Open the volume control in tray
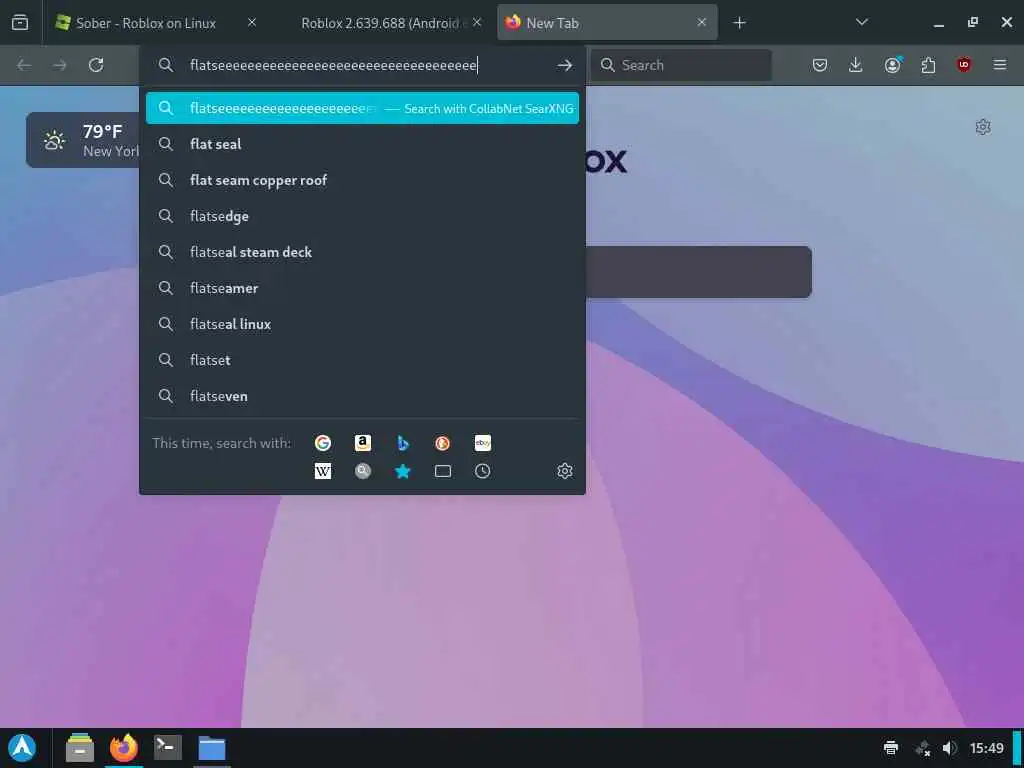Viewport: 1024px width, 768px height. 950,748
